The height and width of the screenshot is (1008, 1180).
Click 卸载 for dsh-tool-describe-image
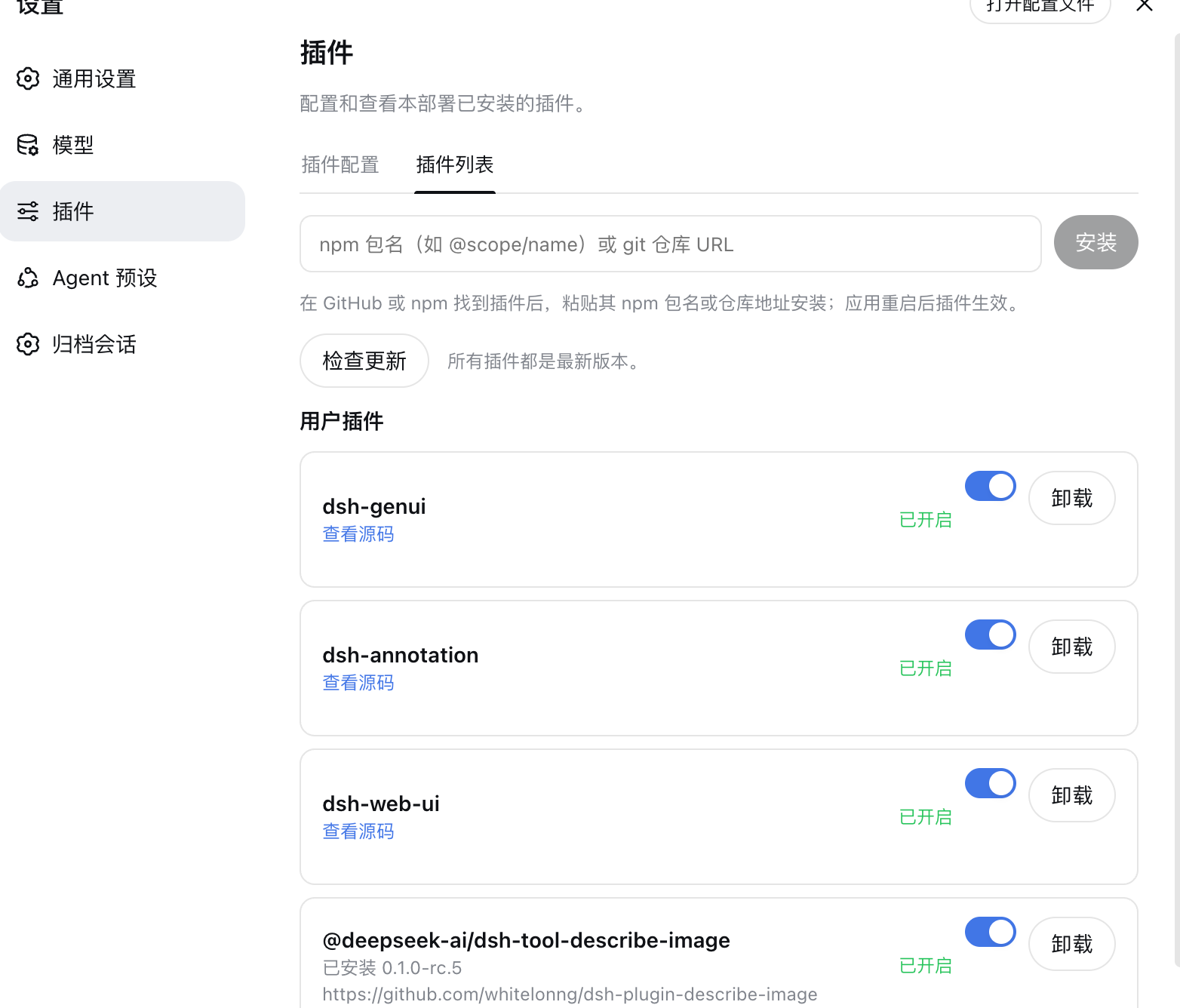pos(1072,944)
